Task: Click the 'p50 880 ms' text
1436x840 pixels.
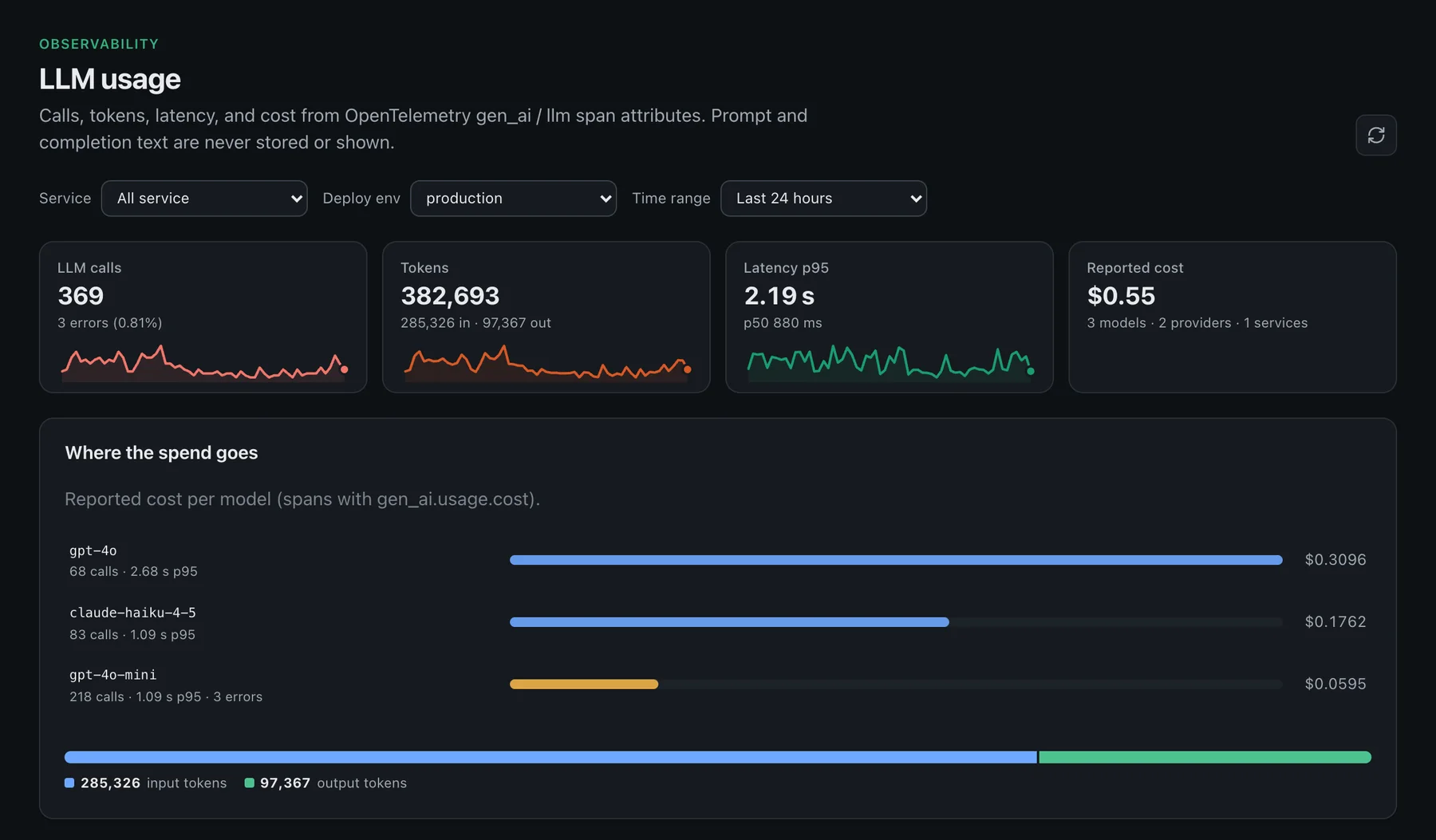Action: [x=783, y=322]
